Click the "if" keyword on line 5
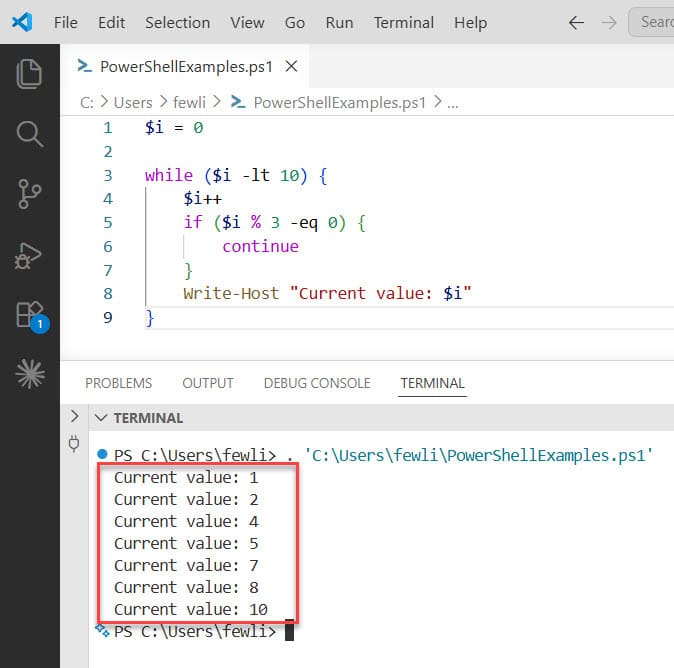Screen dimensions: 674x668 [x=193, y=222]
